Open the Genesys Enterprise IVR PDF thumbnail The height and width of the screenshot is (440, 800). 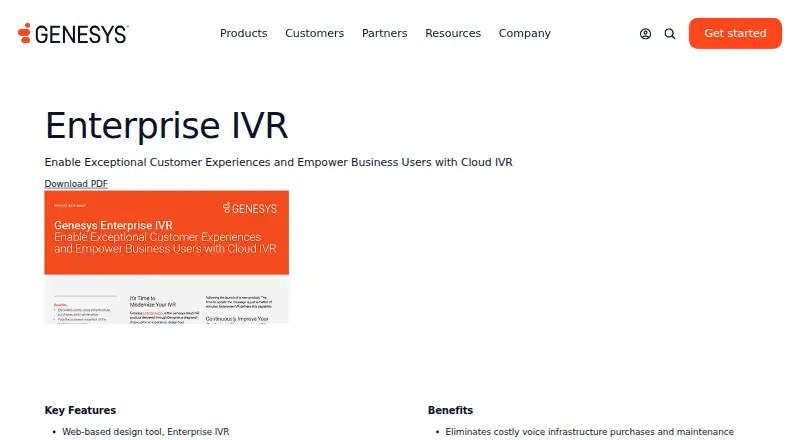coord(166,257)
